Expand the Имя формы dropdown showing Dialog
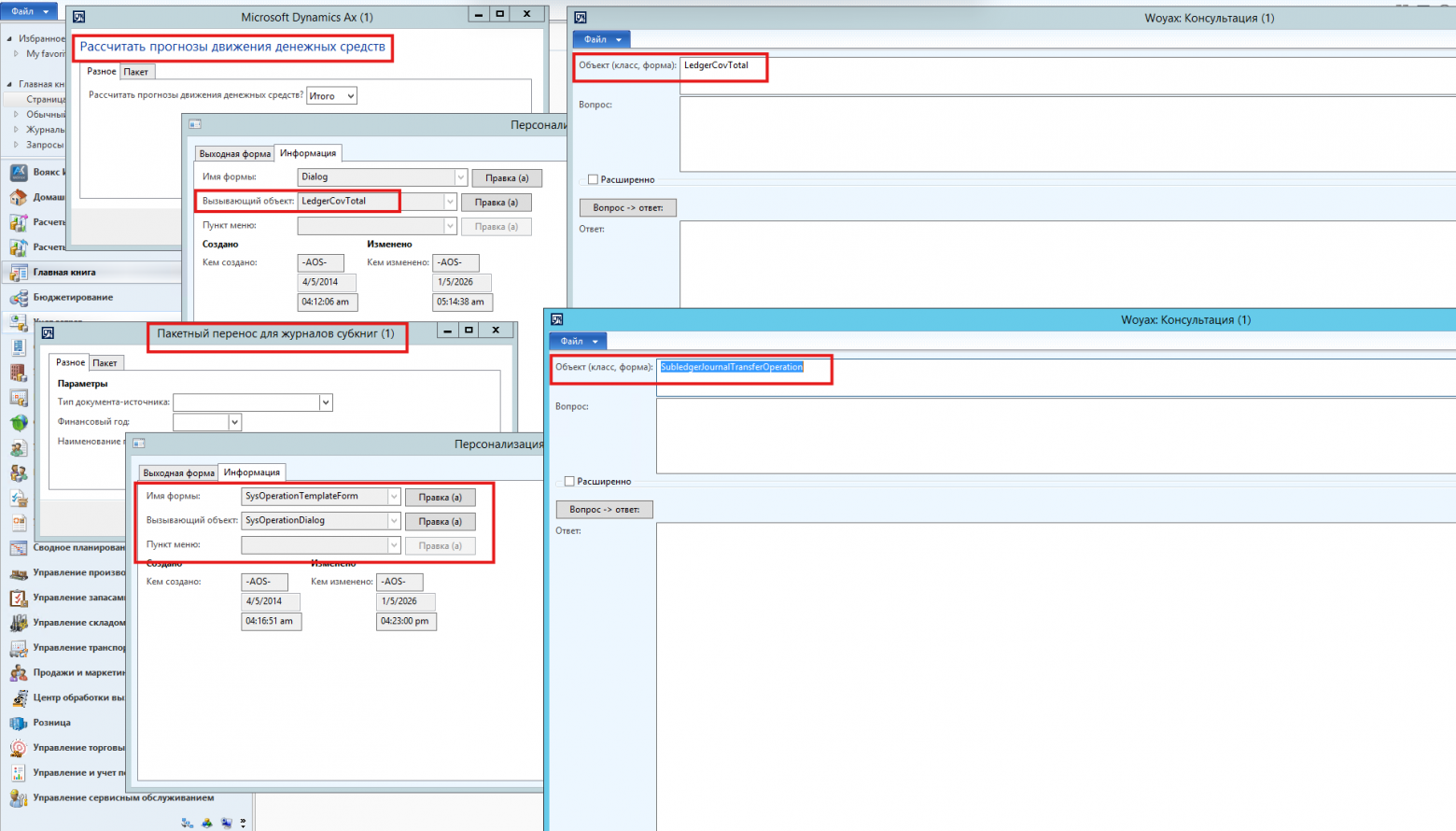This screenshot has height=831, width=1456. pos(461,177)
